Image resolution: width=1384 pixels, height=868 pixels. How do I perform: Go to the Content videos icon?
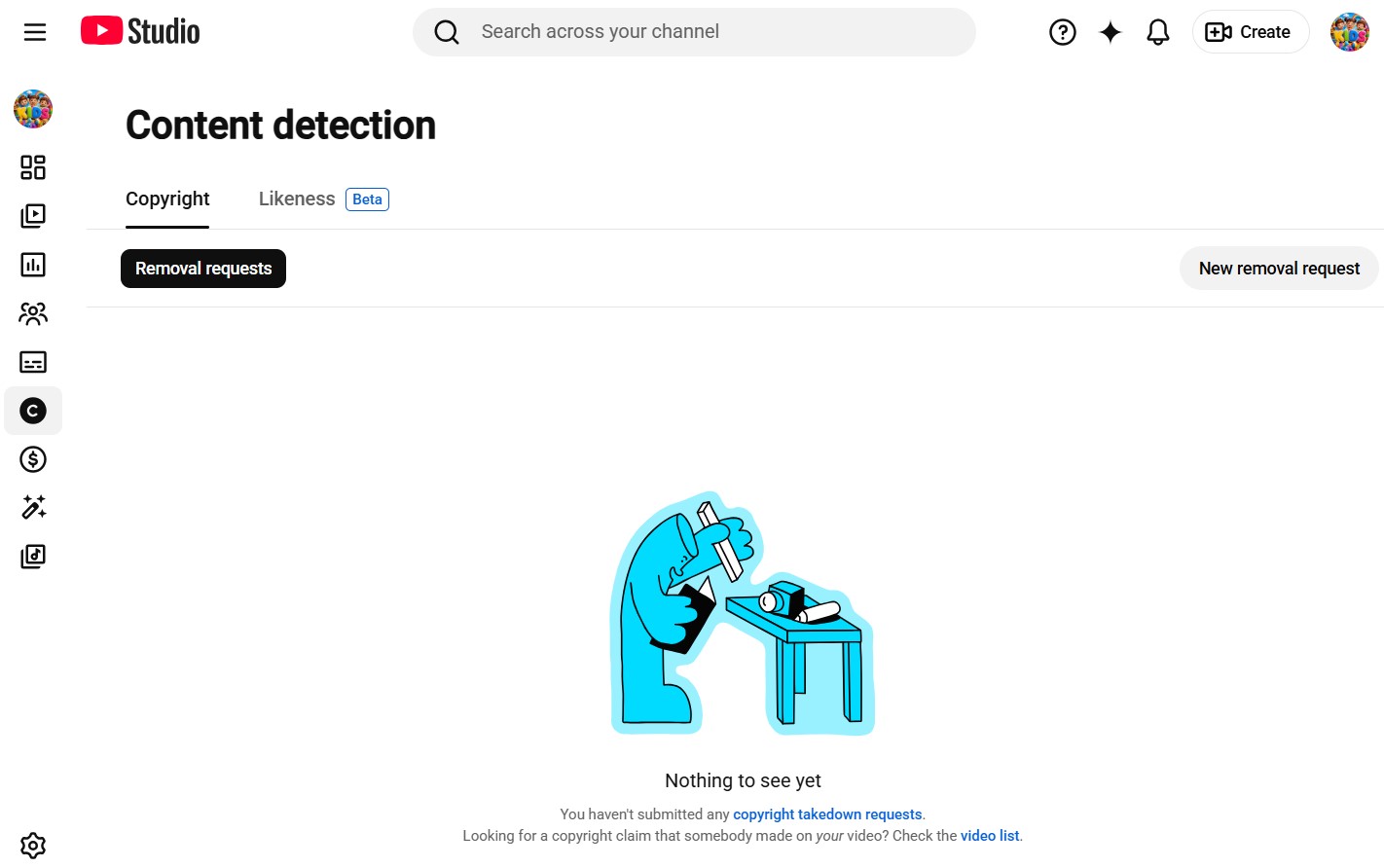(x=33, y=216)
